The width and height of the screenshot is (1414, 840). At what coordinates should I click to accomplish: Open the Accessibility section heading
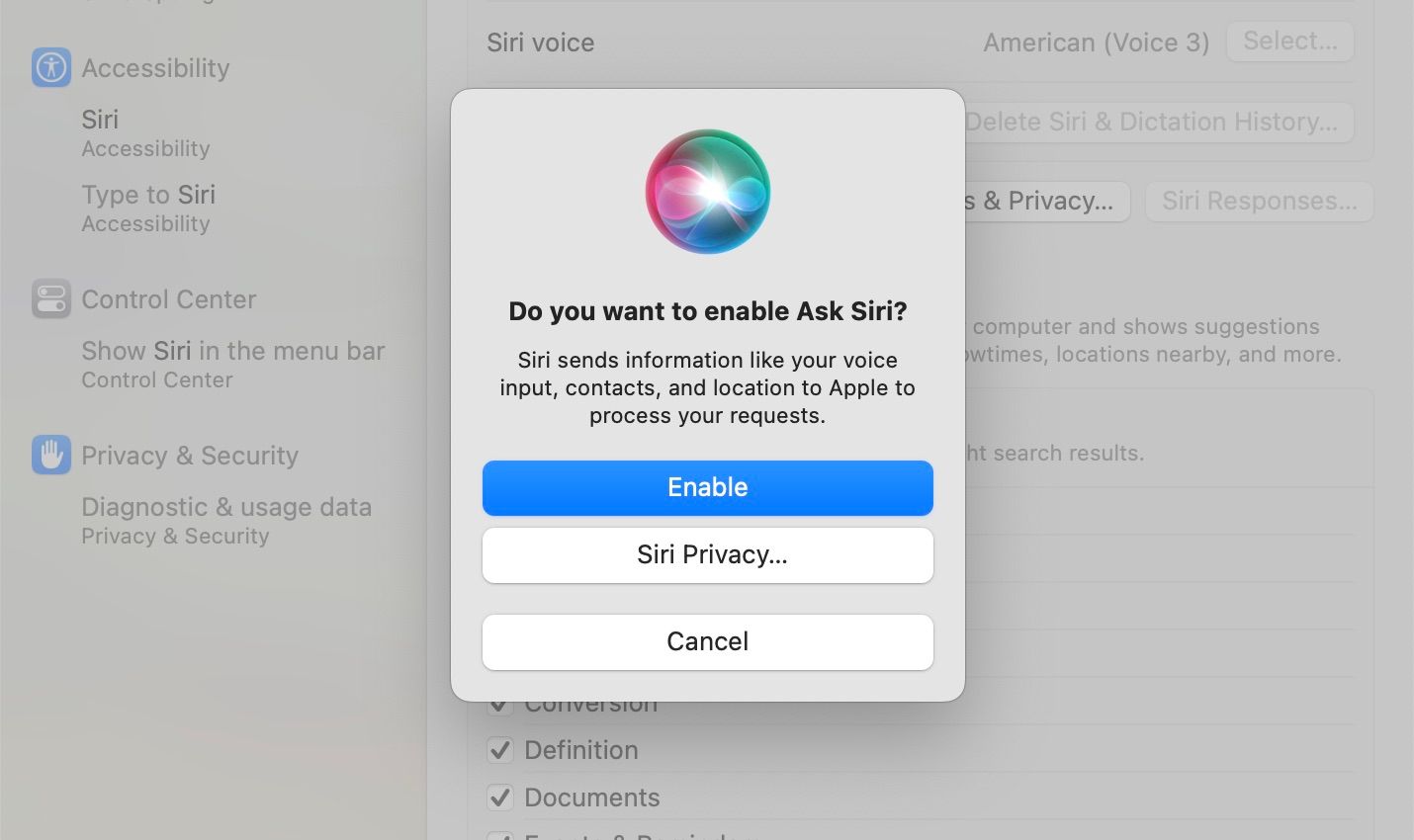[155, 68]
